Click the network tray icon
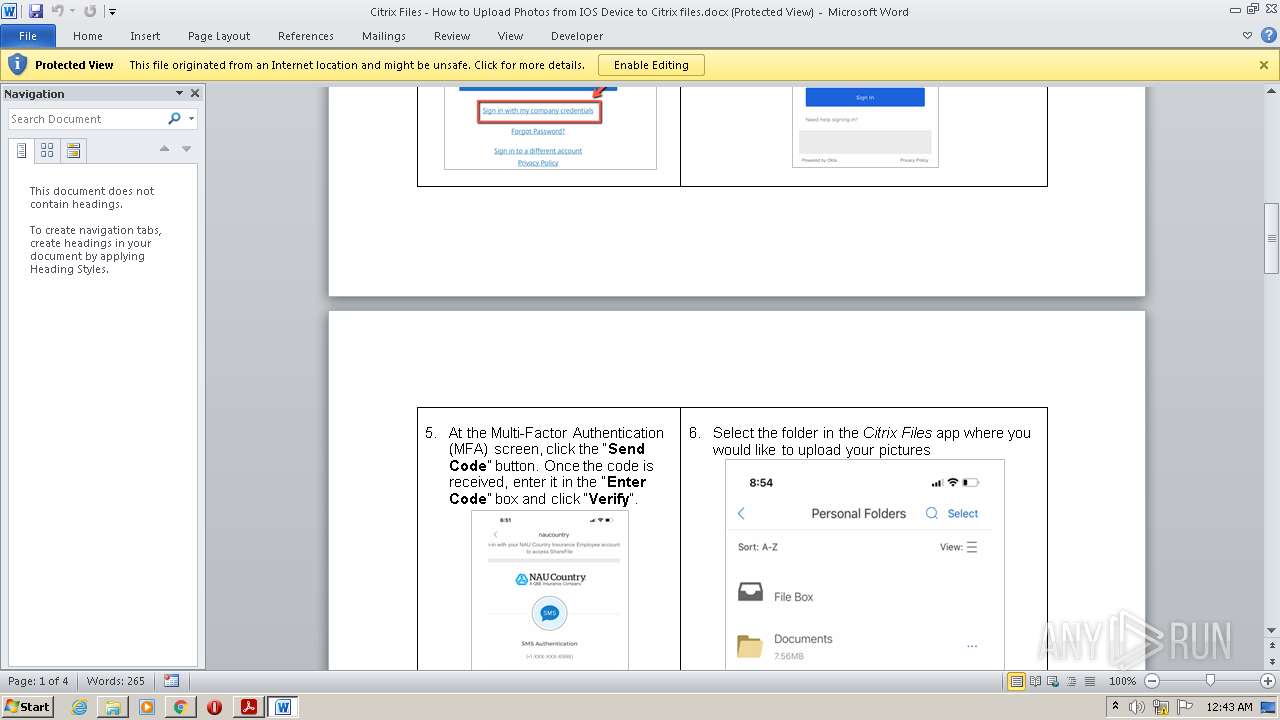 (x=1160, y=707)
